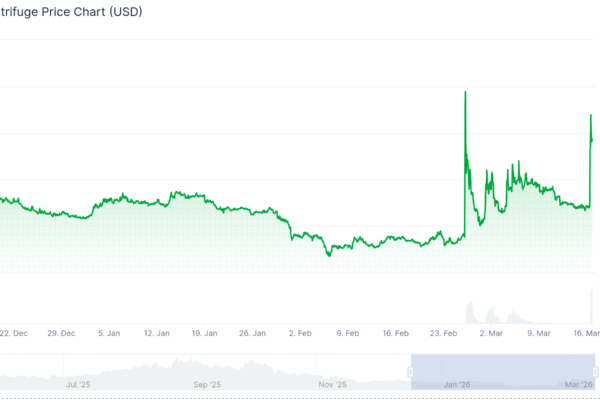The image size is (600, 400).
Task: Click the Jan '26 label in the navigator
Action: coord(458,383)
